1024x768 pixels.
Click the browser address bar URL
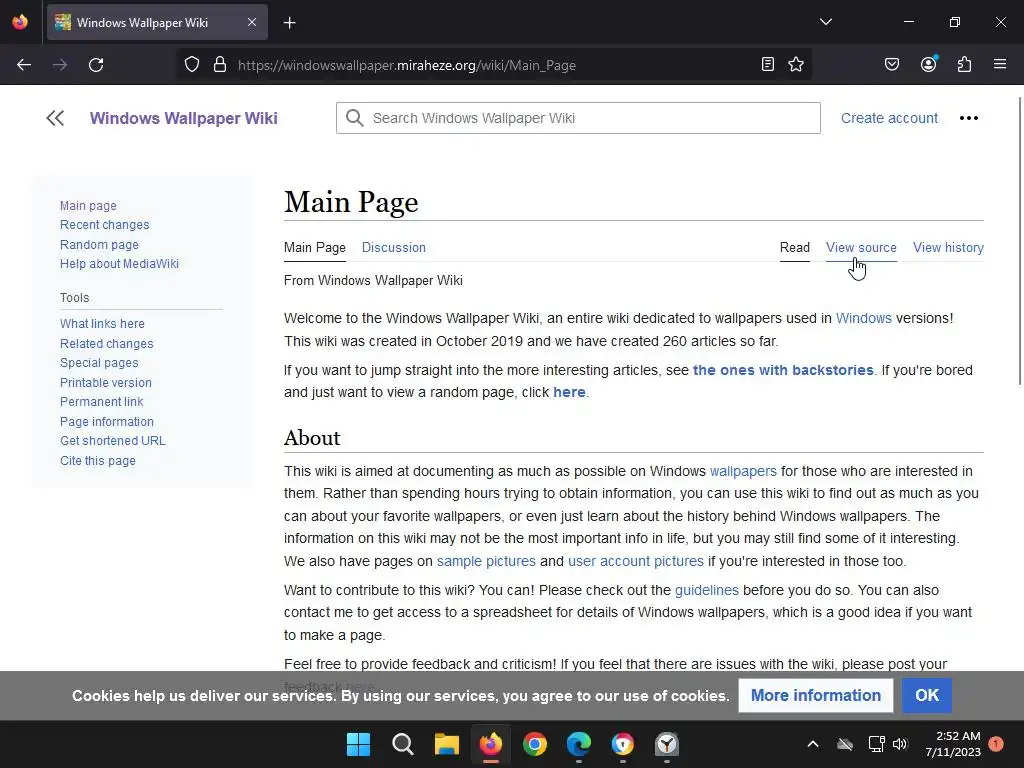pos(407,65)
